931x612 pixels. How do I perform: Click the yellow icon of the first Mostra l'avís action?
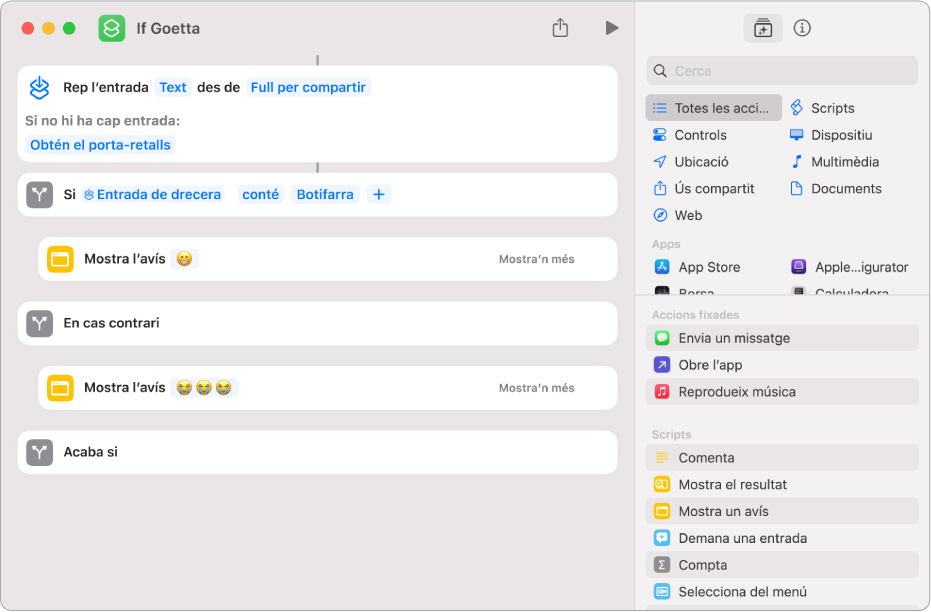(60, 259)
